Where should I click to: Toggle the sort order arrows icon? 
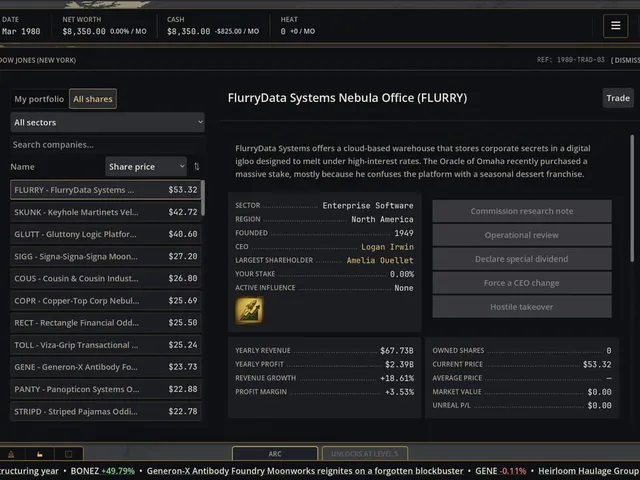(x=197, y=167)
